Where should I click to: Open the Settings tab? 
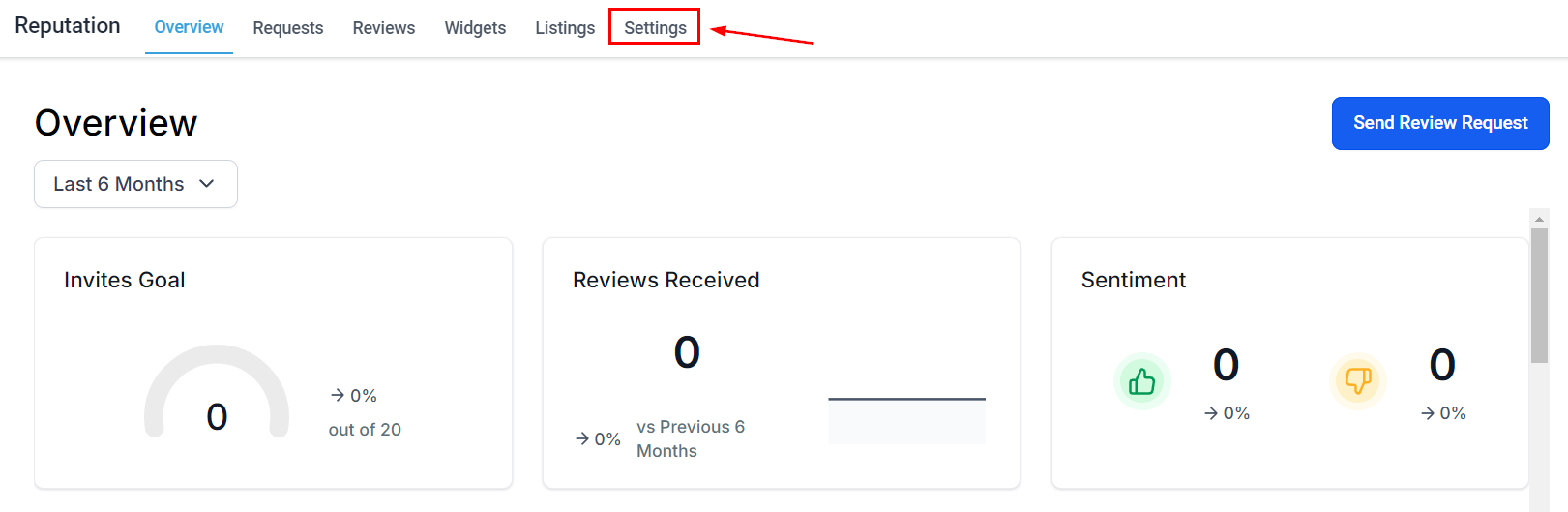[x=655, y=28]
